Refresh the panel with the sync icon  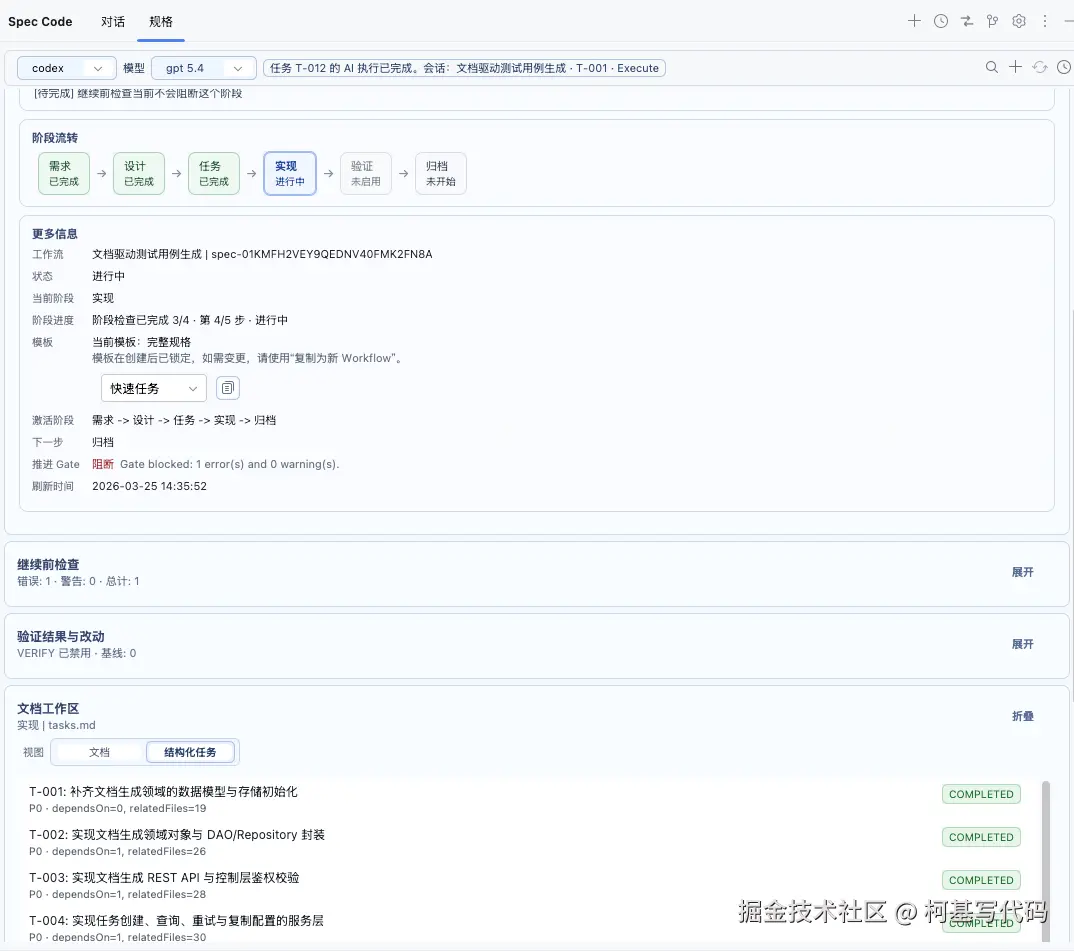(x=1040, y=67)
